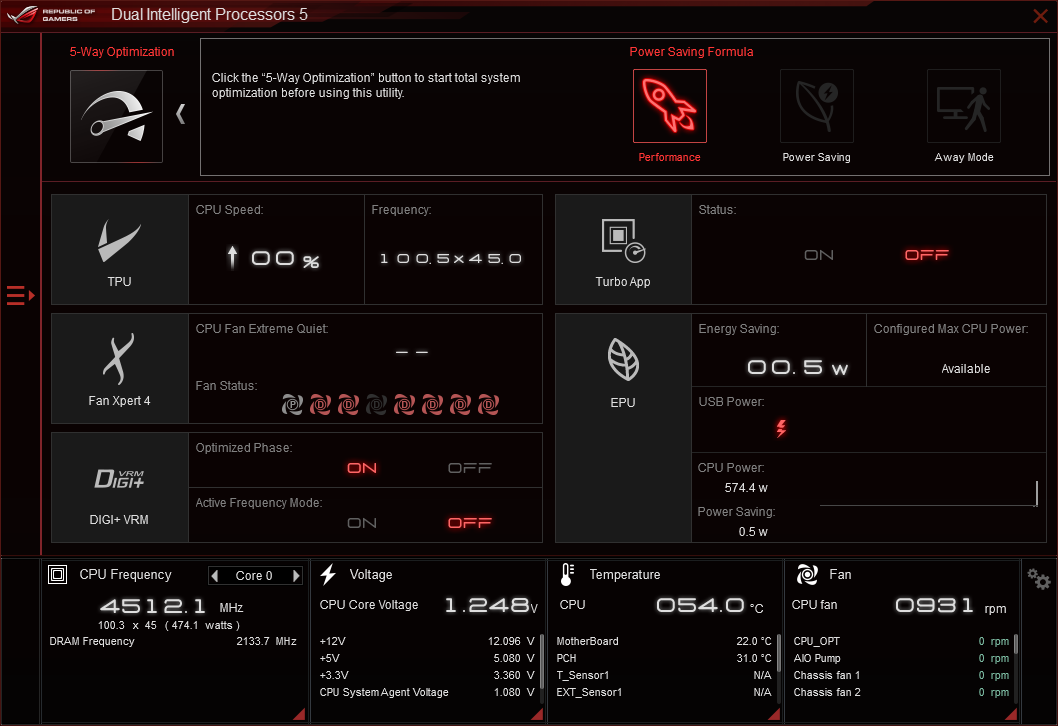The image size is (1058, 726).
Task: Turn Turbo App status OFF
Action: (926, 255)
